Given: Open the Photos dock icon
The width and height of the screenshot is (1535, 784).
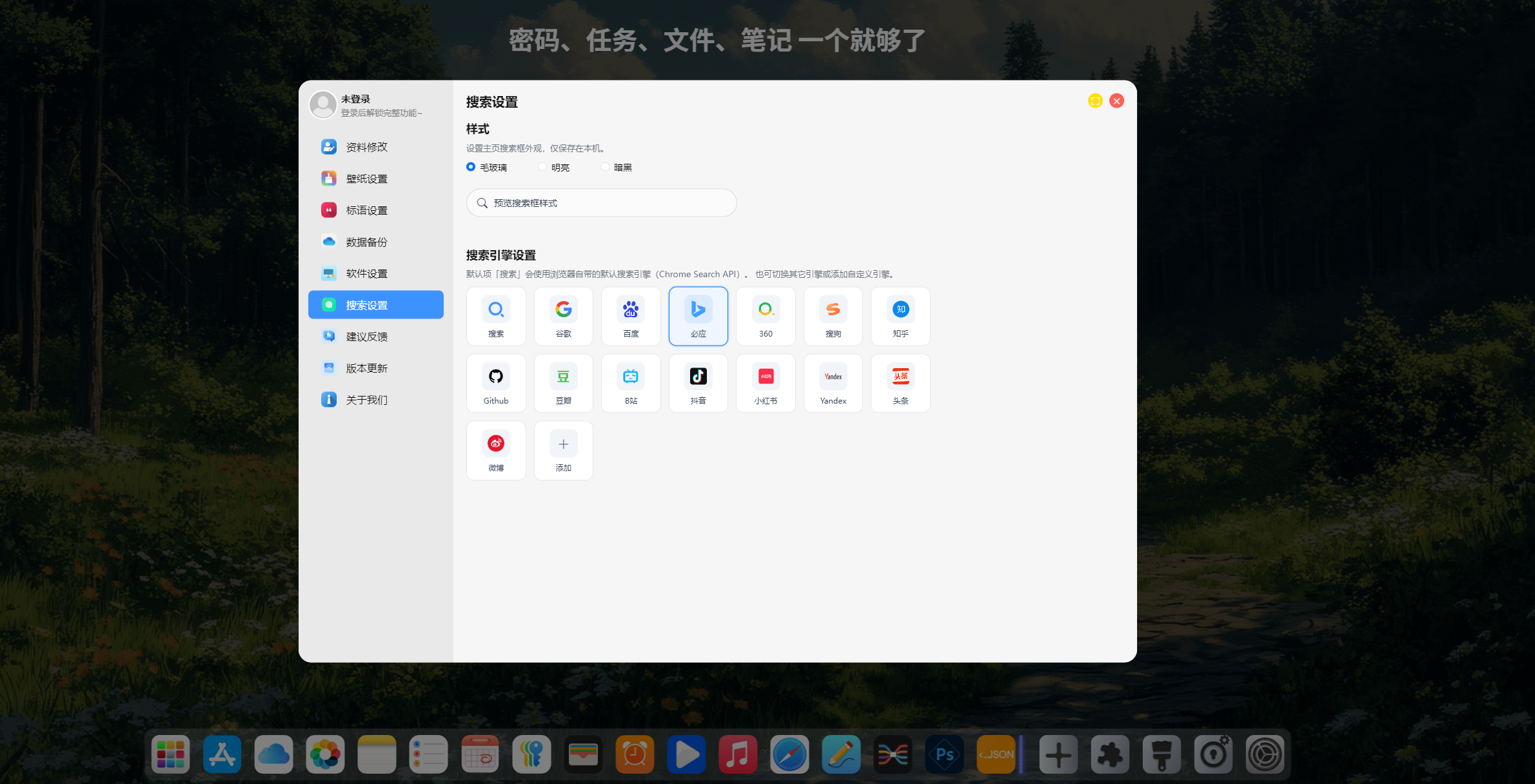Looking at the screenshot, I should (326, 754).
